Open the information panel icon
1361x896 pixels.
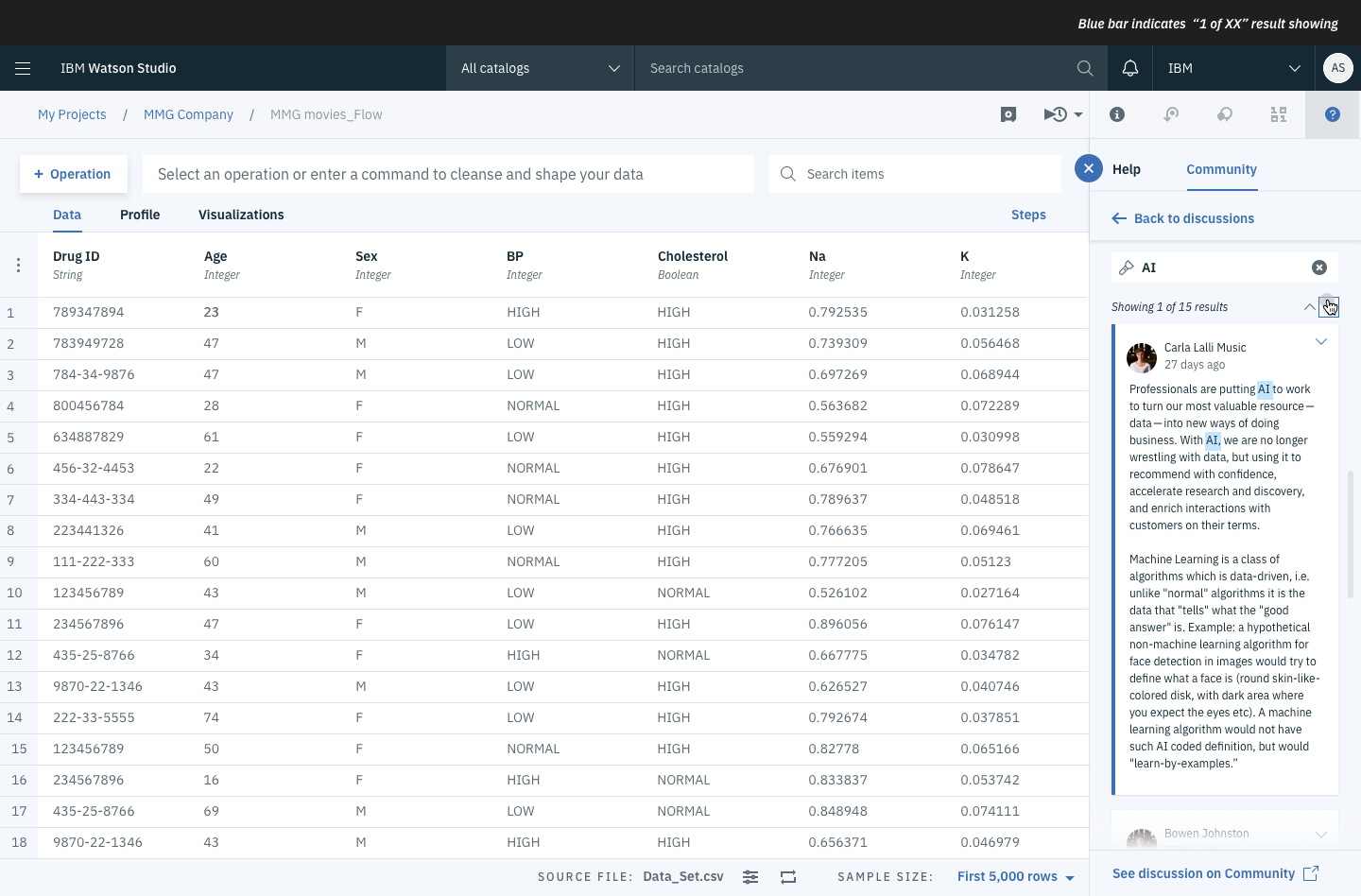1116,114
